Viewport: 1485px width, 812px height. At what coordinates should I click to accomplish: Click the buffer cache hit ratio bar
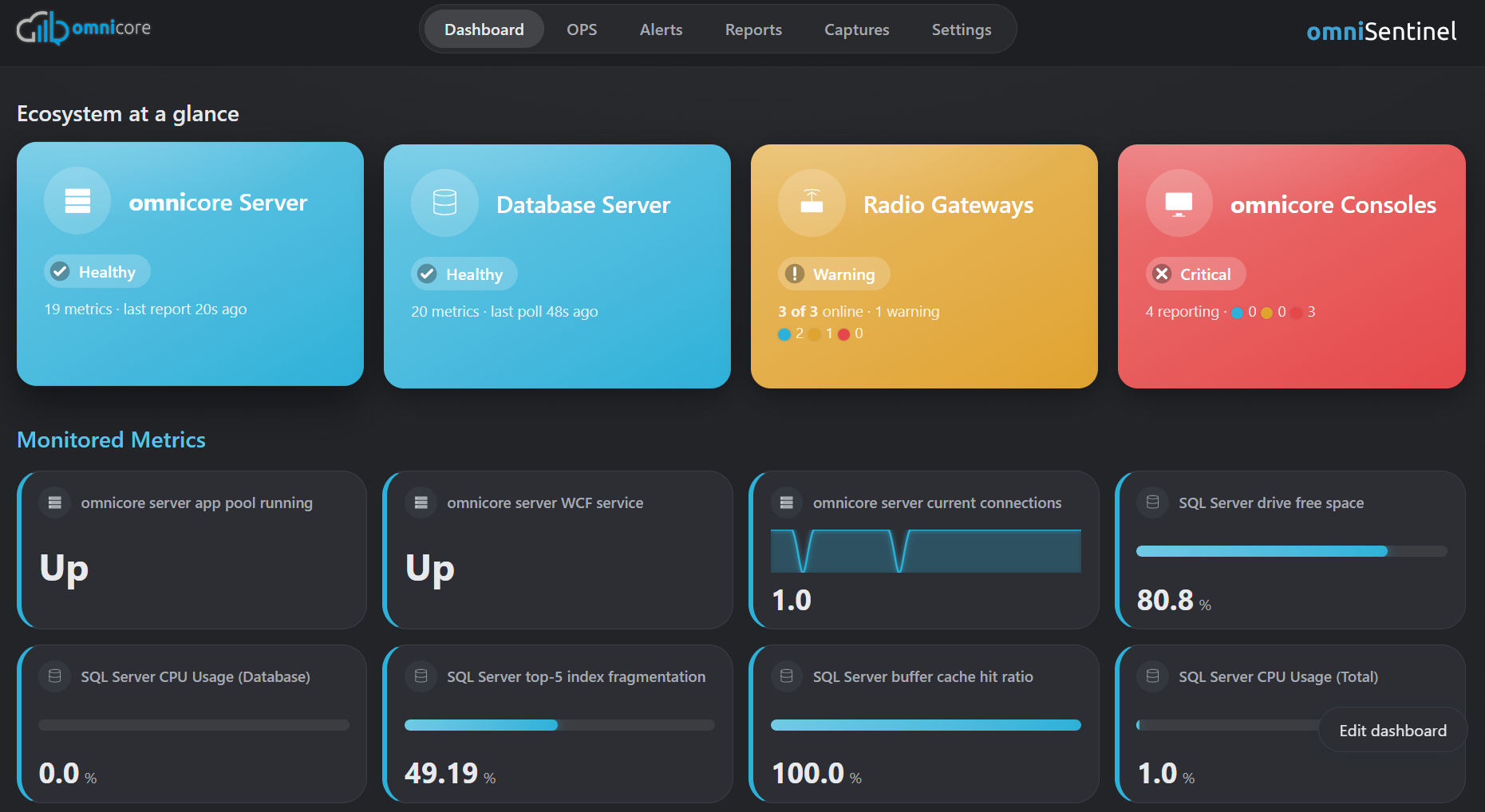tap(926, 725)
